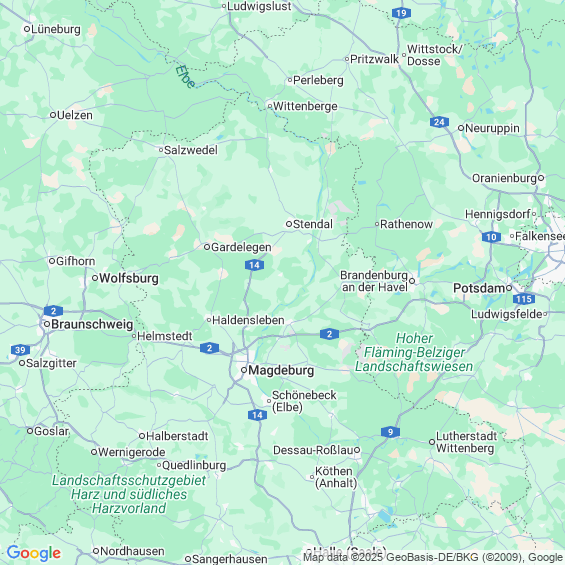Click the Braunschweig city marker

pyautogui.click(x=47, y=324)
